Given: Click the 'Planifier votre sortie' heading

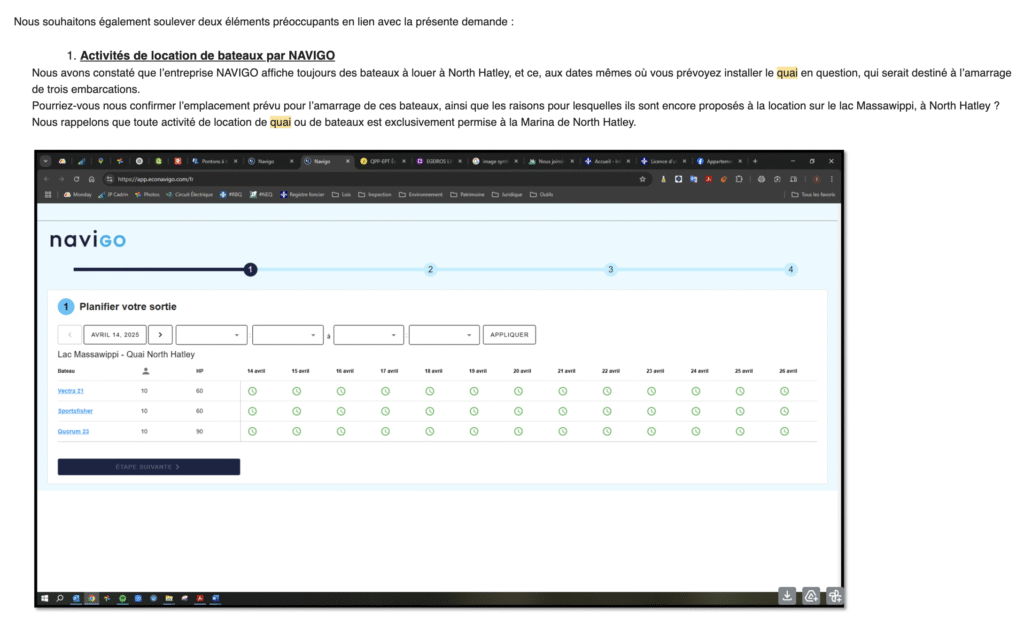Looking at the screenshot, I should [x=128, y=307].
